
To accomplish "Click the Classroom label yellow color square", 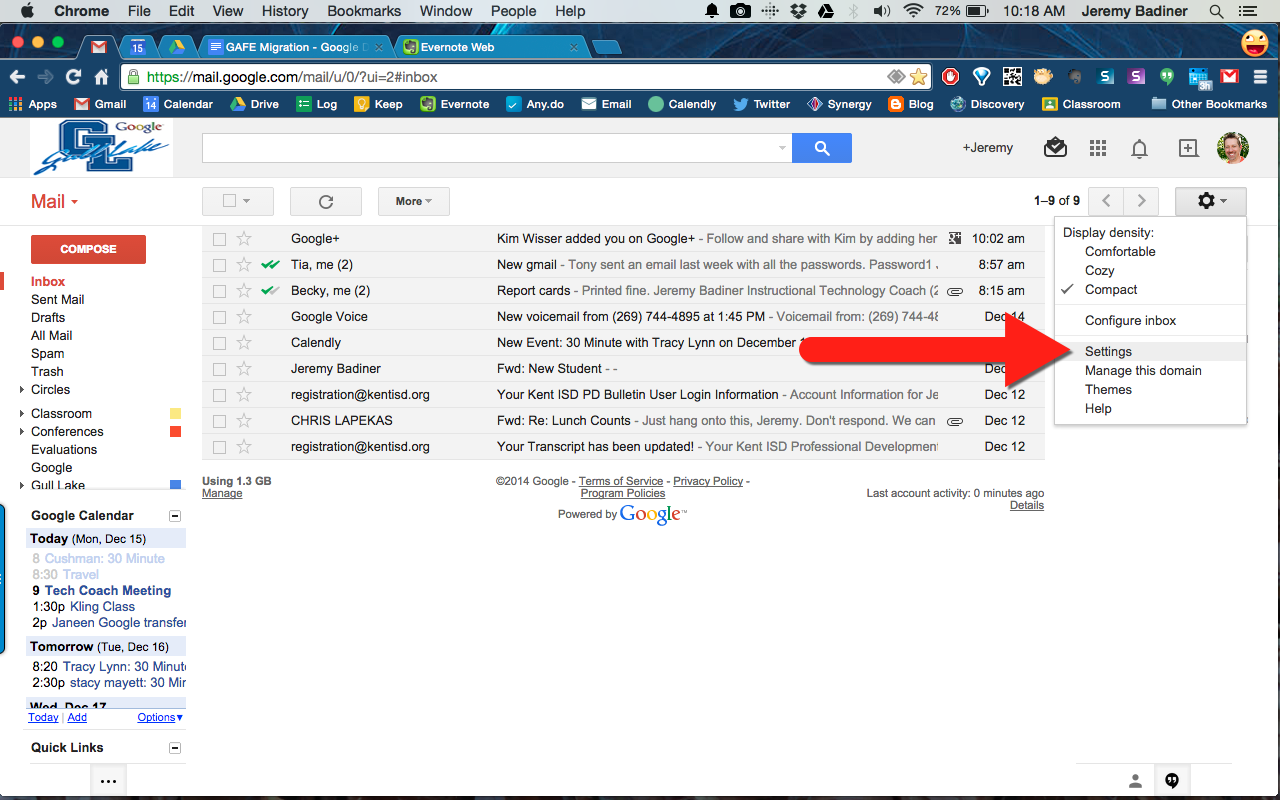I will [176, 414].
